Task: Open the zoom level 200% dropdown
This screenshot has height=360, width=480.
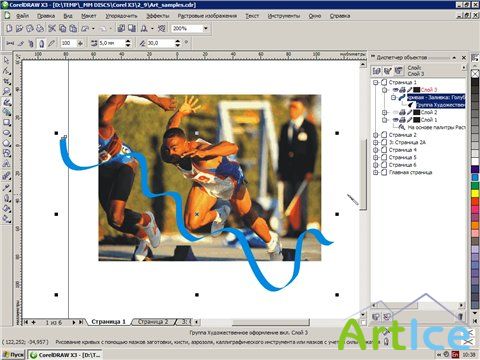Action: [205, 29]
